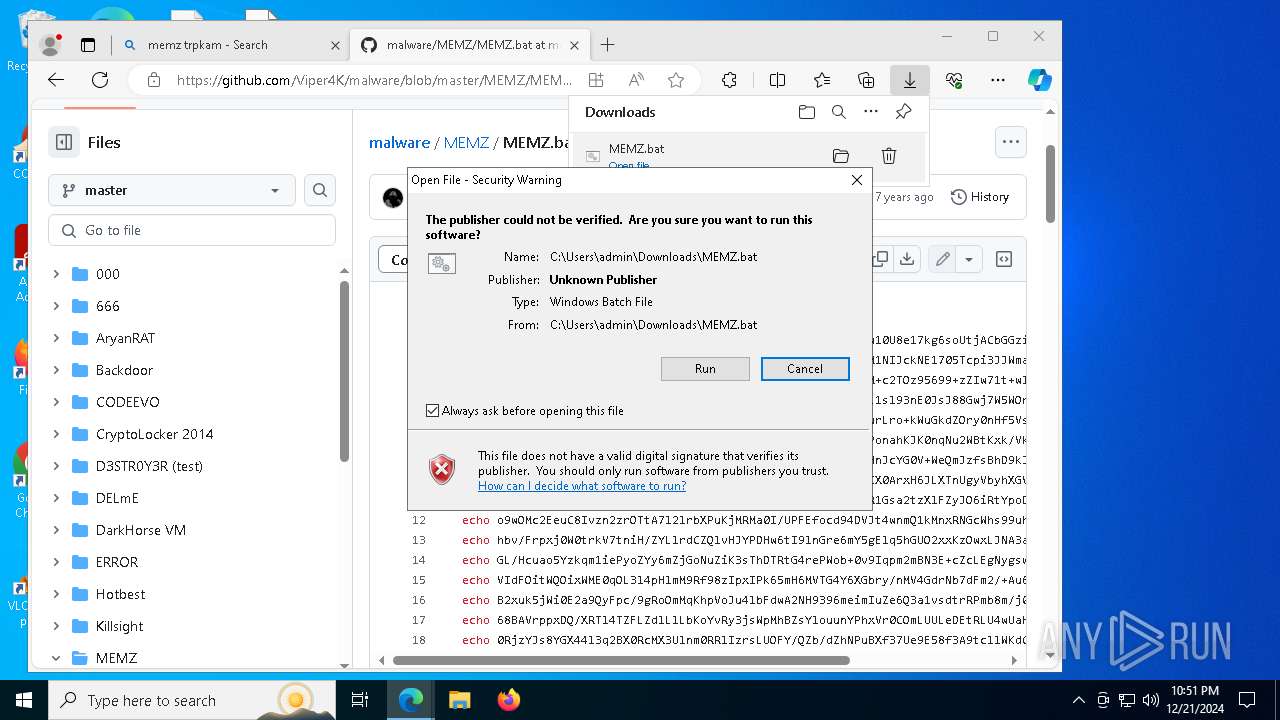Open the Windows Start menu
The height and width of the screenshot is (720, 1280).
24,700
